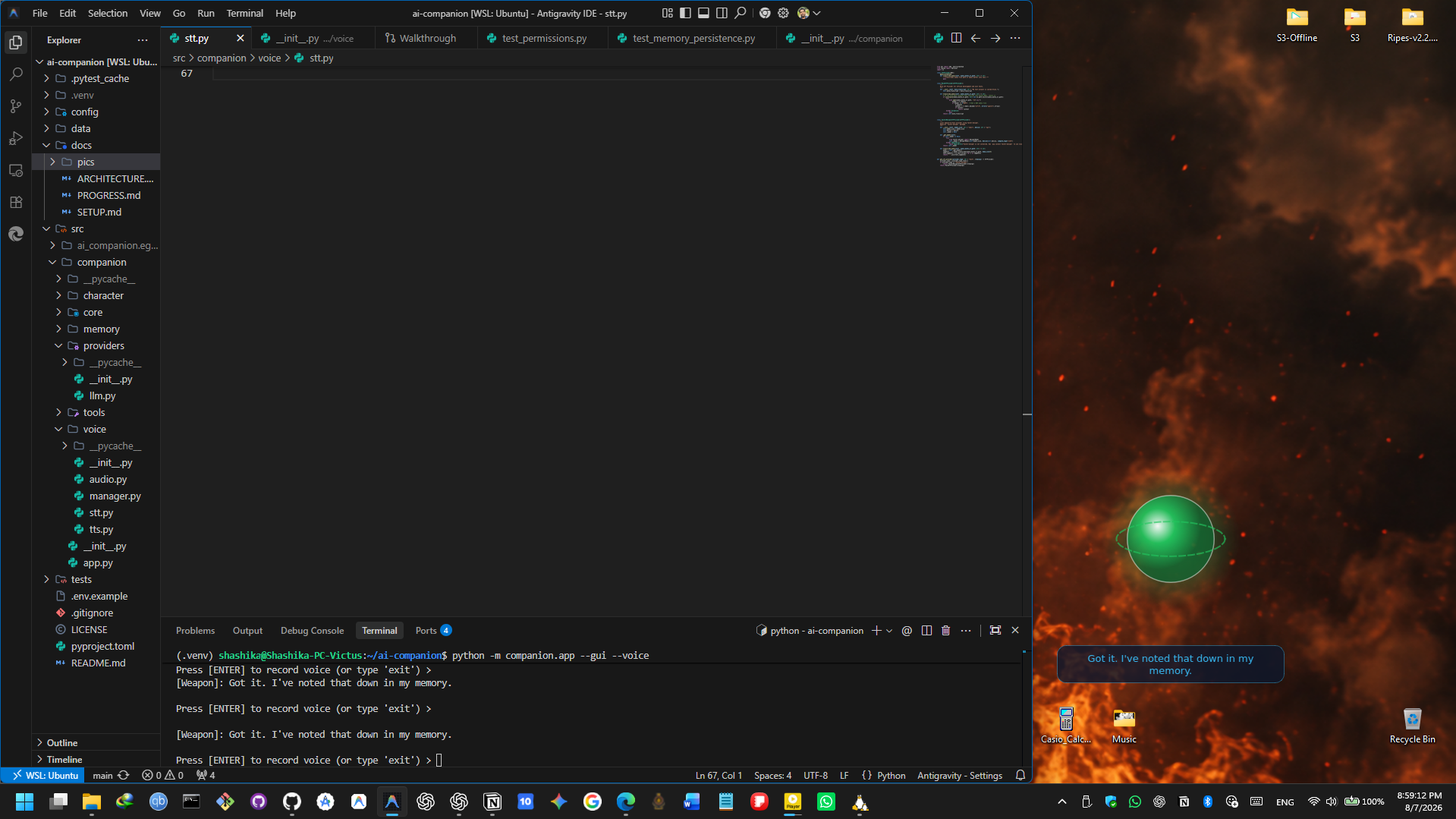This screenshot has width=1456, height=819.
Task: Open Remote Explorer view icon
Action: 16,170
